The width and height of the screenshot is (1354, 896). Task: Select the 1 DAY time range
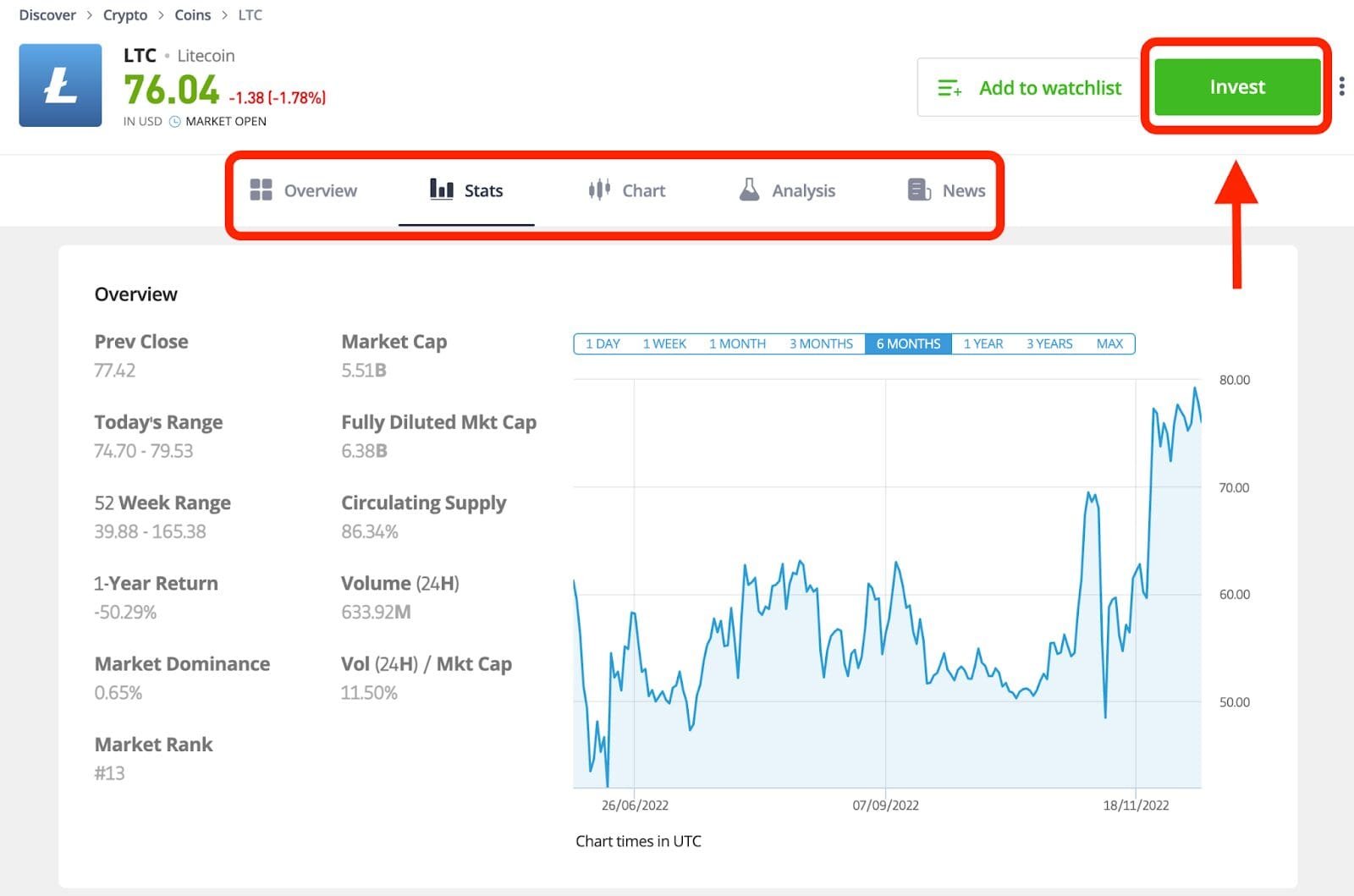(x=603, y=344)
